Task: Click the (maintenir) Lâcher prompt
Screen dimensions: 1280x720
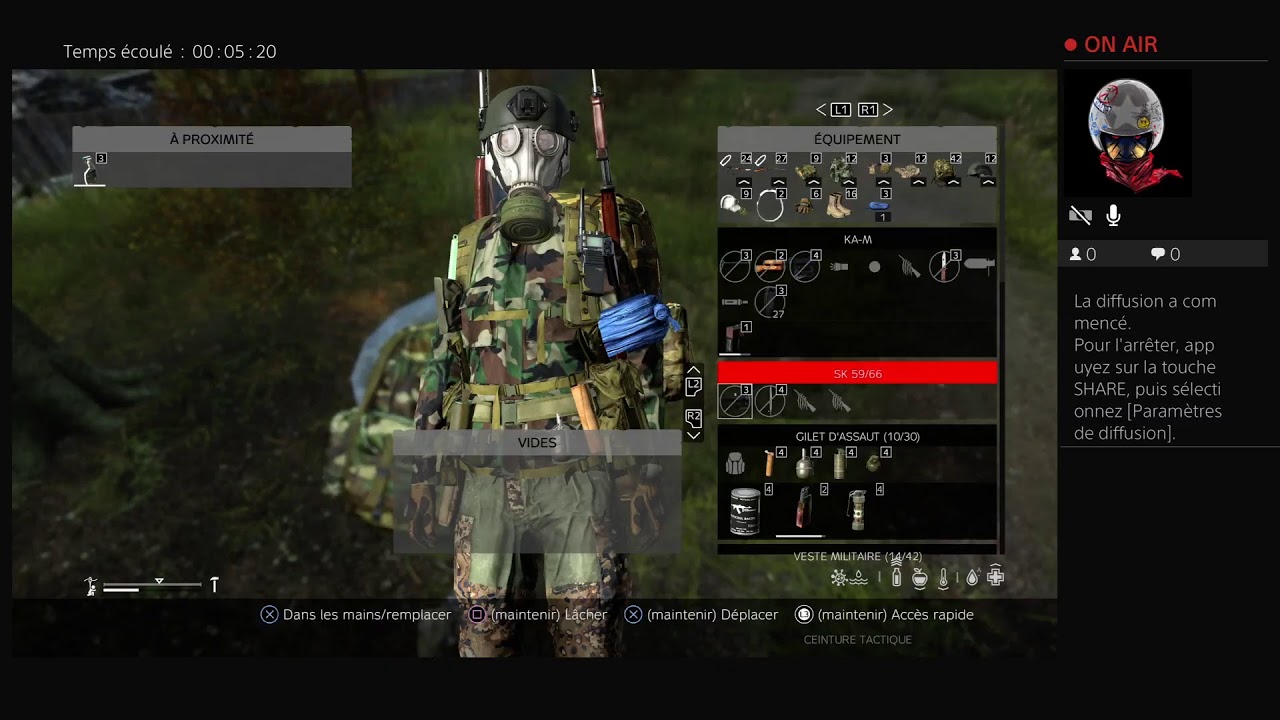Action: 538,615
